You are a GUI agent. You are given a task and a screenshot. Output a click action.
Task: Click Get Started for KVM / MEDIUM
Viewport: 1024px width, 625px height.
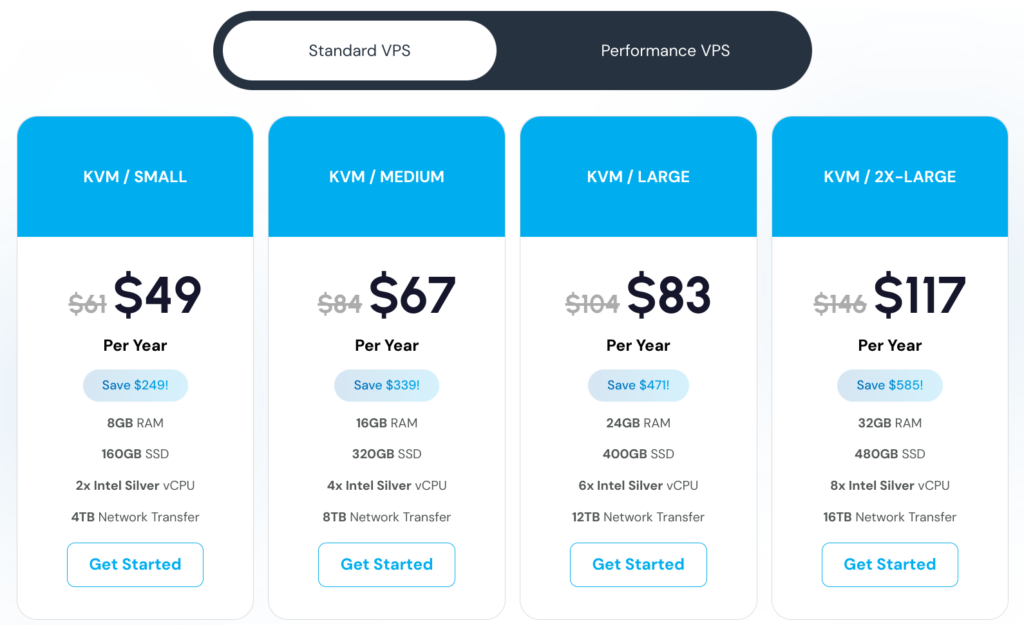point(387,564)
